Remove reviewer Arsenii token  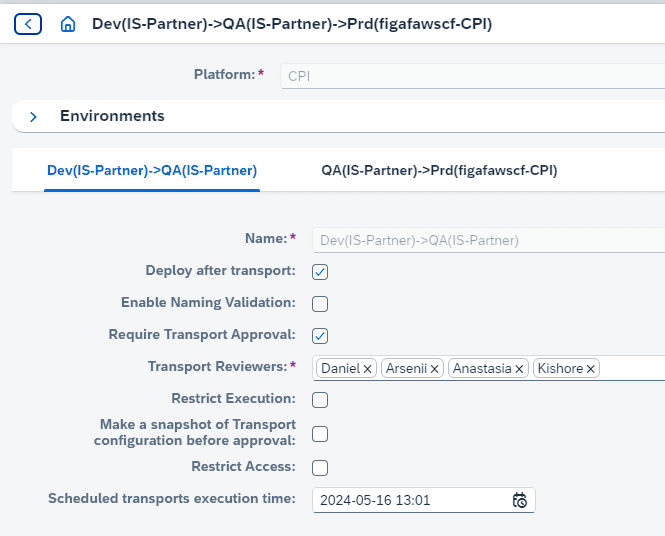434,369
